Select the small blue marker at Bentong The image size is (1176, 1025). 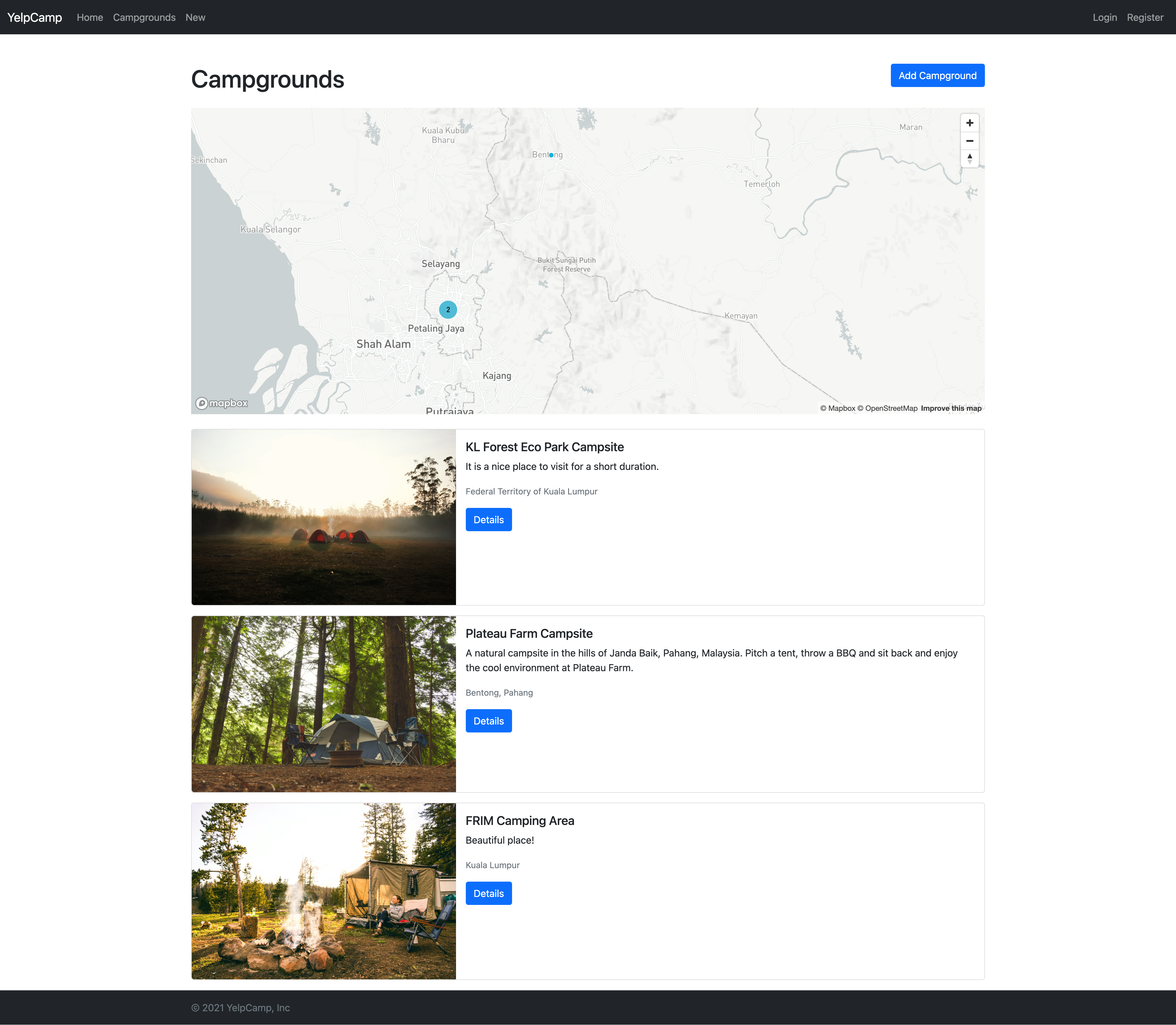(551, 155)
